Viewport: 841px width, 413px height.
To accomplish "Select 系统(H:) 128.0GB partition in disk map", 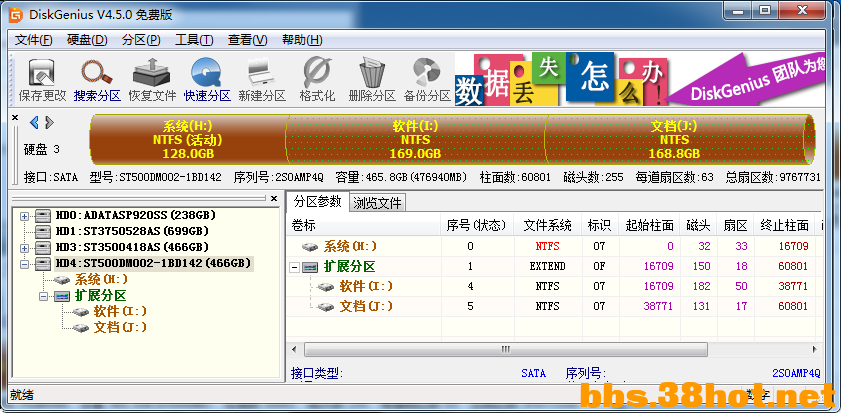I will point(188,139).
